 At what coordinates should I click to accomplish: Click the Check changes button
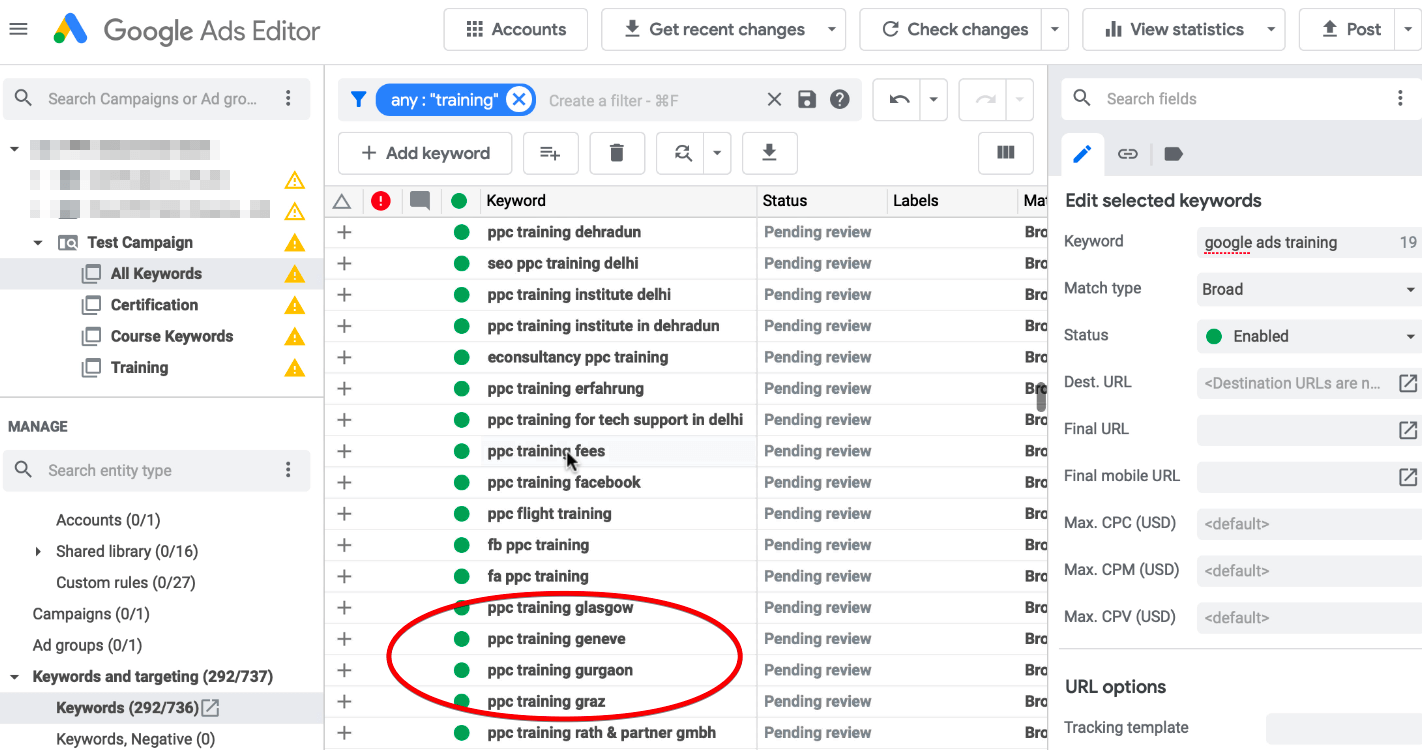pos(954,30)
